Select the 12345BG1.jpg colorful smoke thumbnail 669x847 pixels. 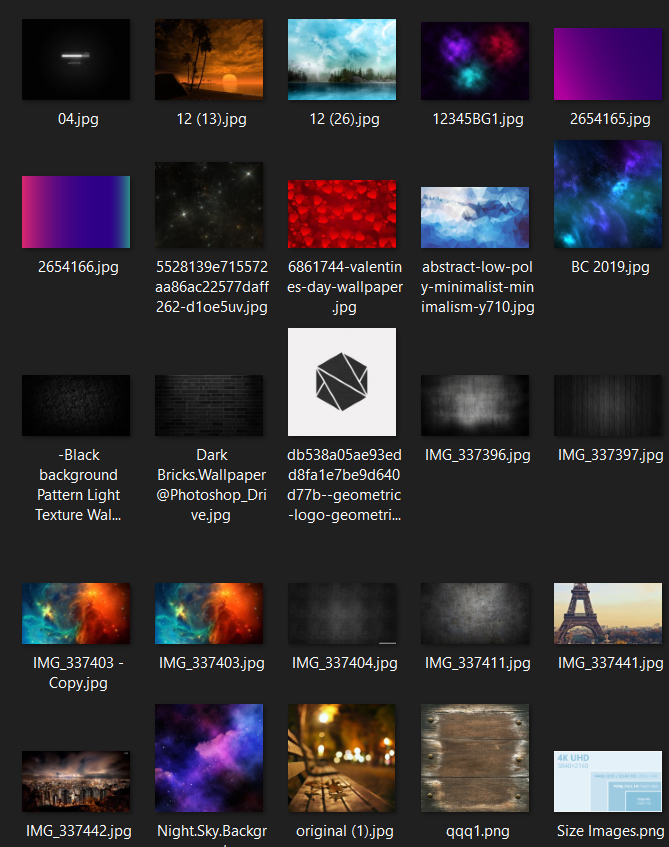(x=475, y=61)
